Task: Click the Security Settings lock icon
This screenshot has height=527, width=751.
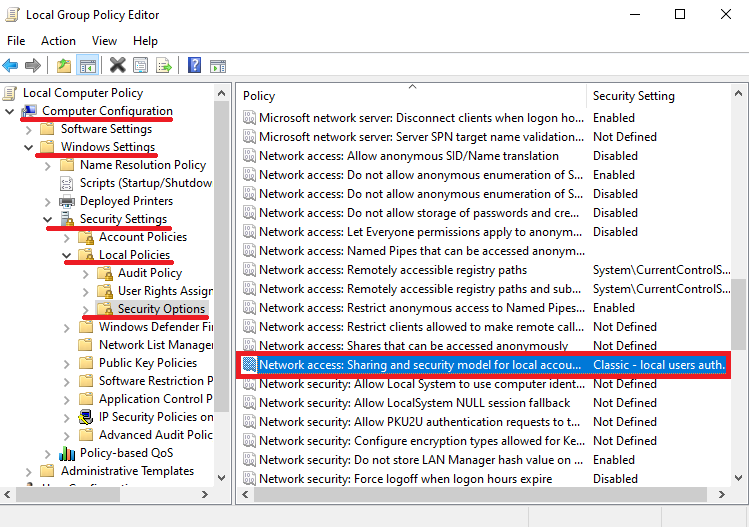Action: coord(67,219)
